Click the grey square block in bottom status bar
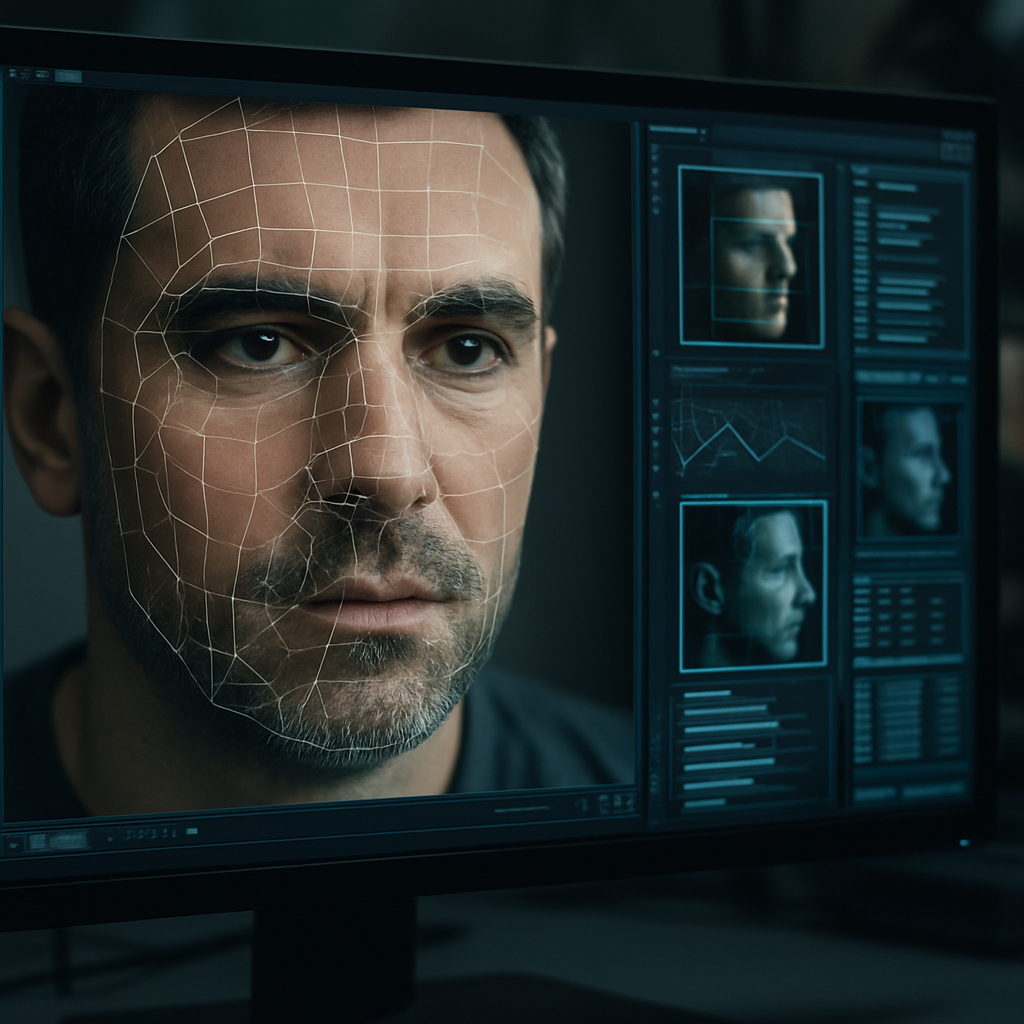This screenshot has height=1024, width=1024. (x=38, y=841)
